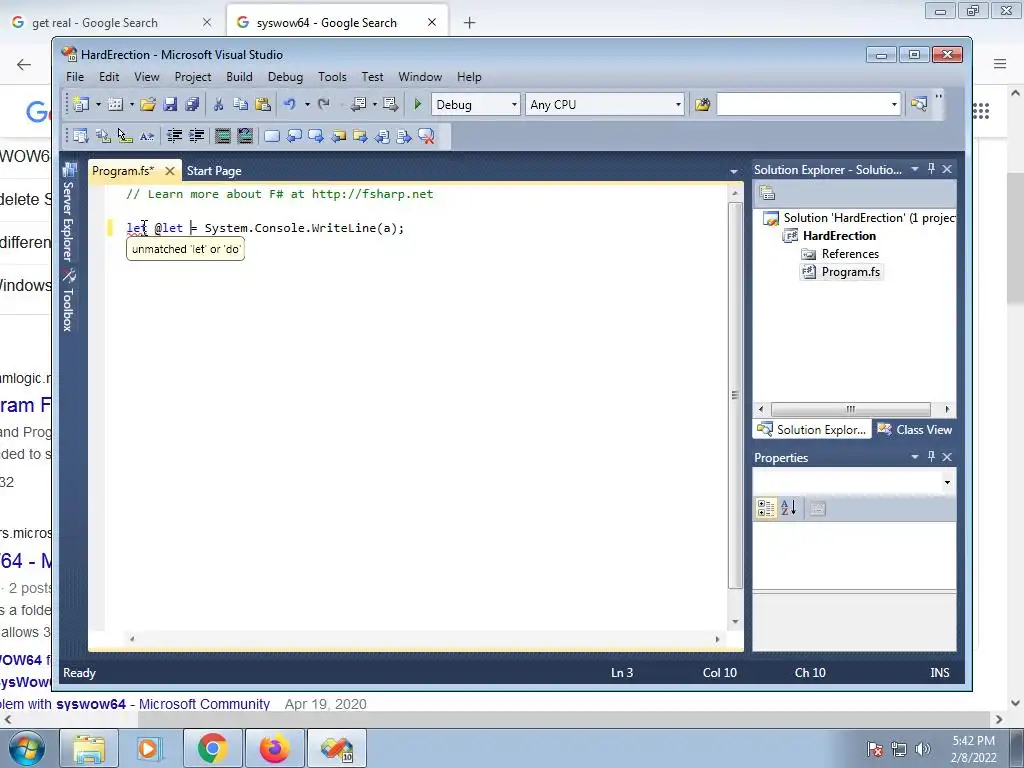Open the Undo history dropdown arrow

(x=307, y=104)
